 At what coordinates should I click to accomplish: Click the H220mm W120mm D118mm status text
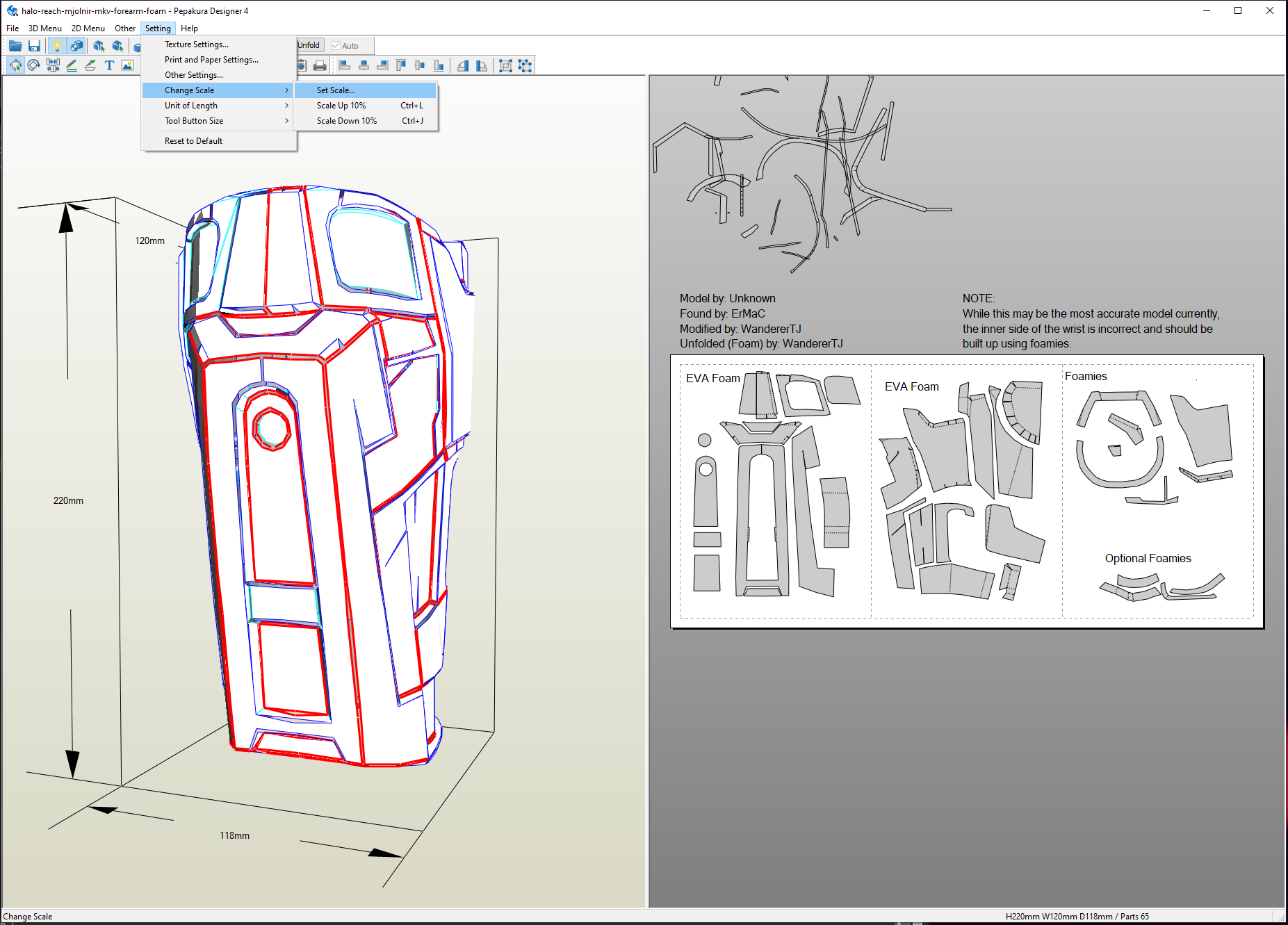(x=1077, y=916)
